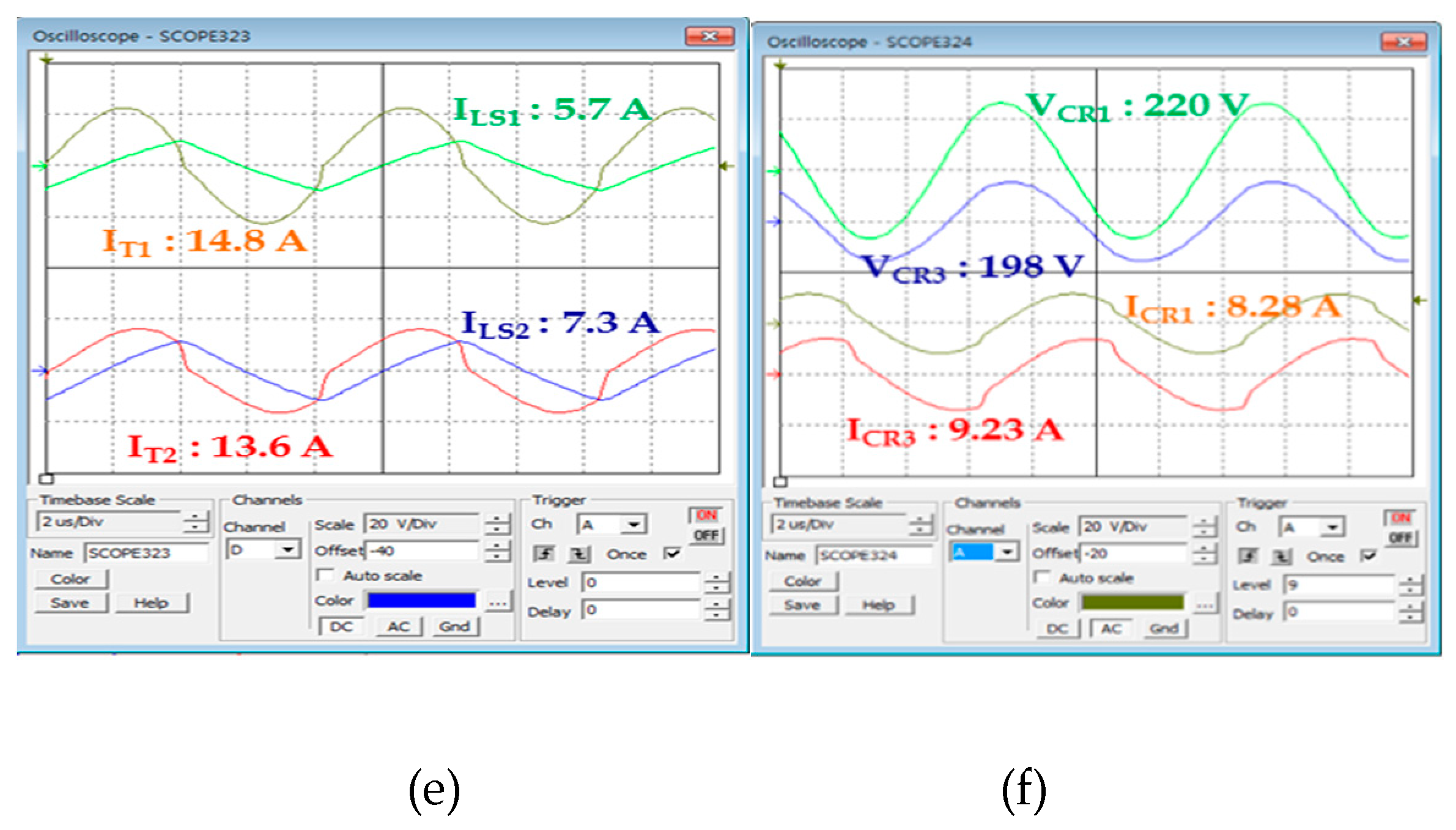Click Color button in SCOPE324 window
Image resolution: width=1456 pixels, height=830 pixels.
(803, 581)
